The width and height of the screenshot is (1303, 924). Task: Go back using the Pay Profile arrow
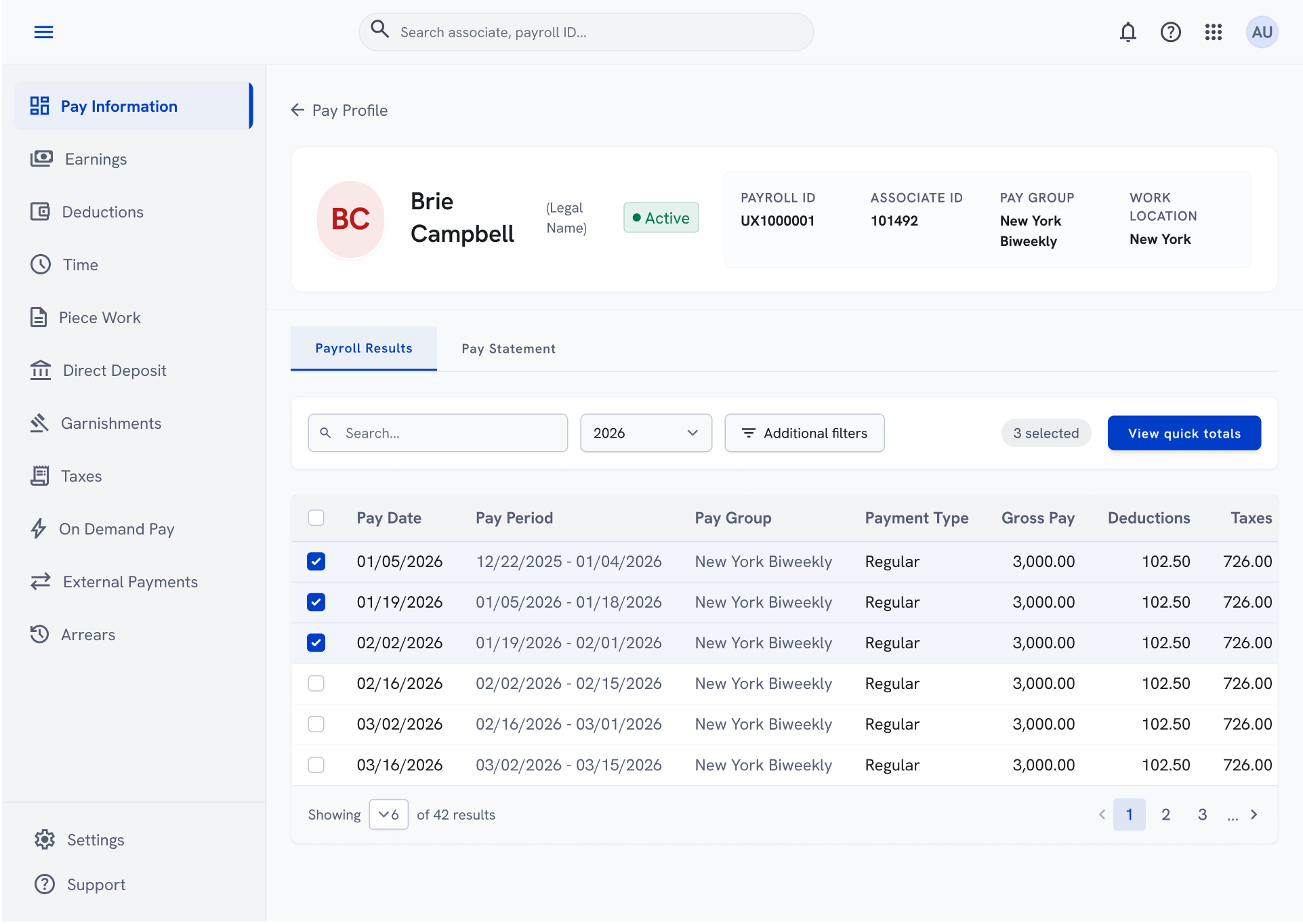(297, 110)
